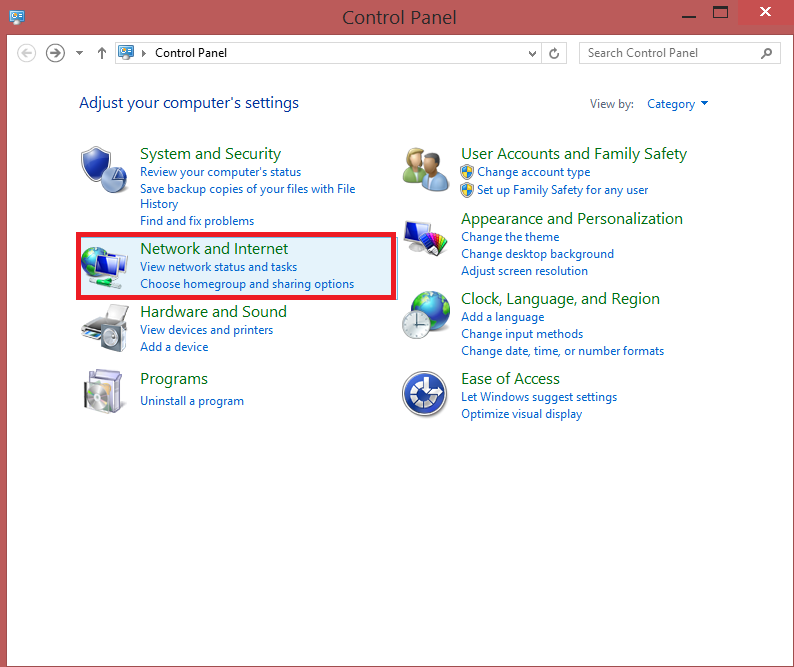Click Uninstall a program
Viewport: 794px width, 667px height.
(x=192, y=401)
